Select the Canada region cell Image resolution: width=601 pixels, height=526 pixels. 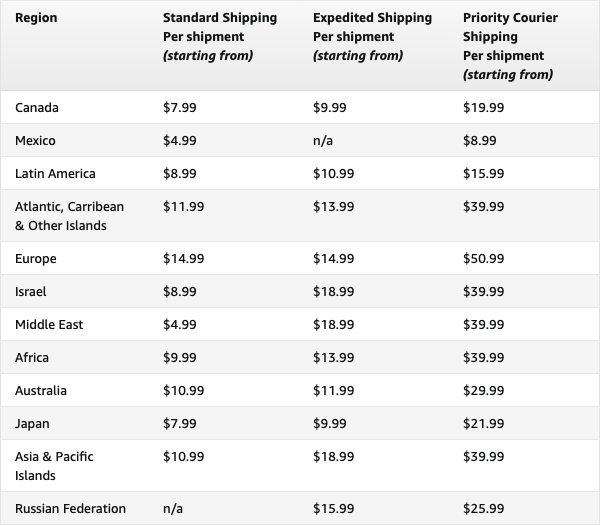point(39,107)
